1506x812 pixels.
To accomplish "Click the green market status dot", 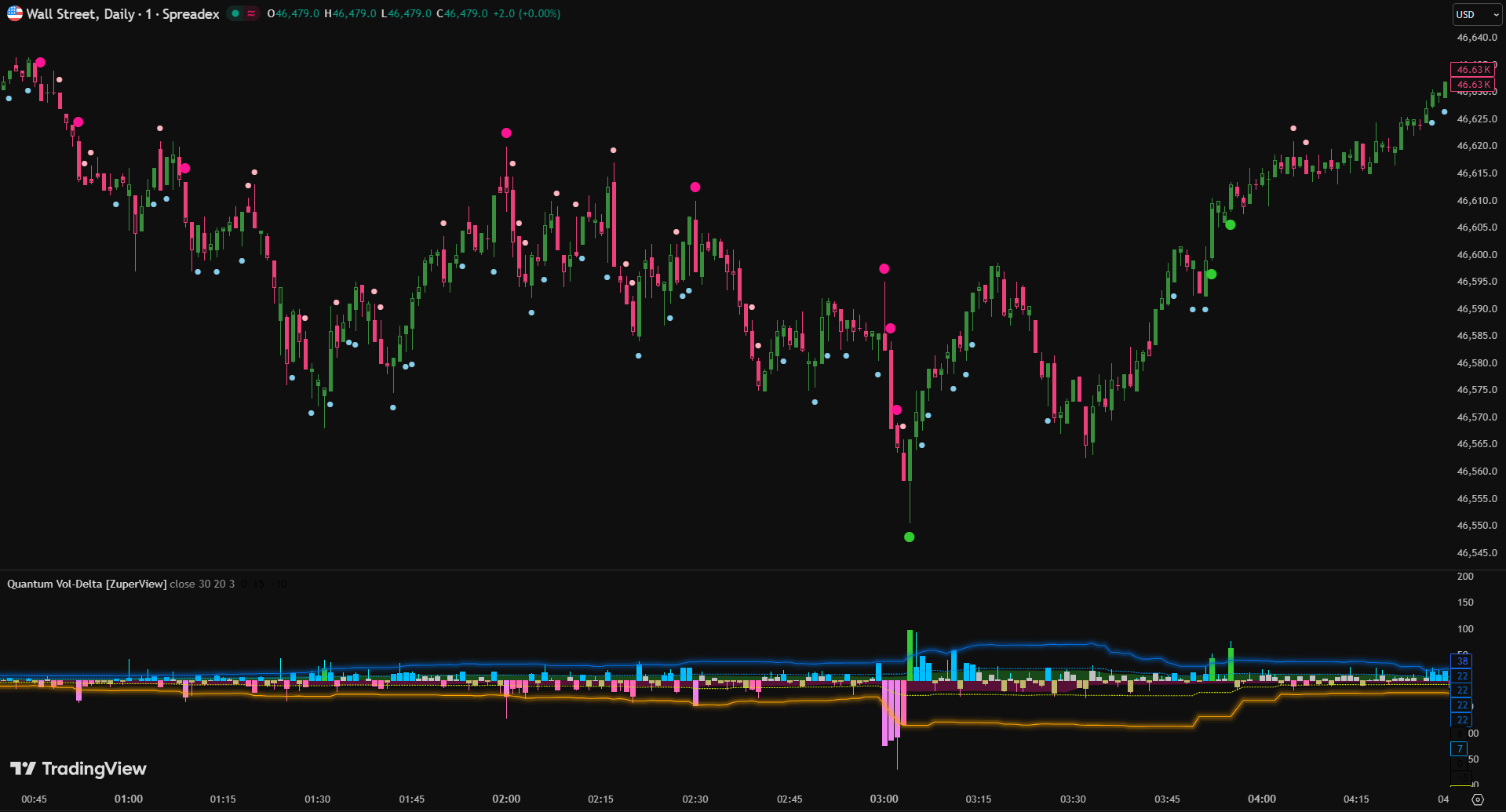I will click(x=235, y=13).
